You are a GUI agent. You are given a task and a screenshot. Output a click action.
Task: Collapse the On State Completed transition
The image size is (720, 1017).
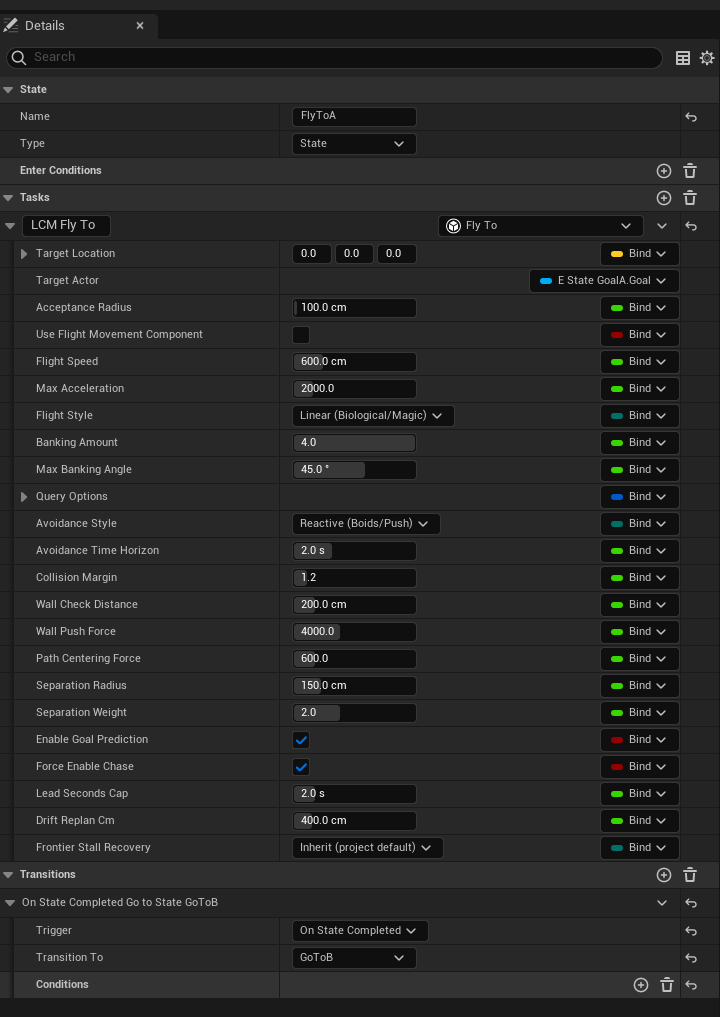10,903
